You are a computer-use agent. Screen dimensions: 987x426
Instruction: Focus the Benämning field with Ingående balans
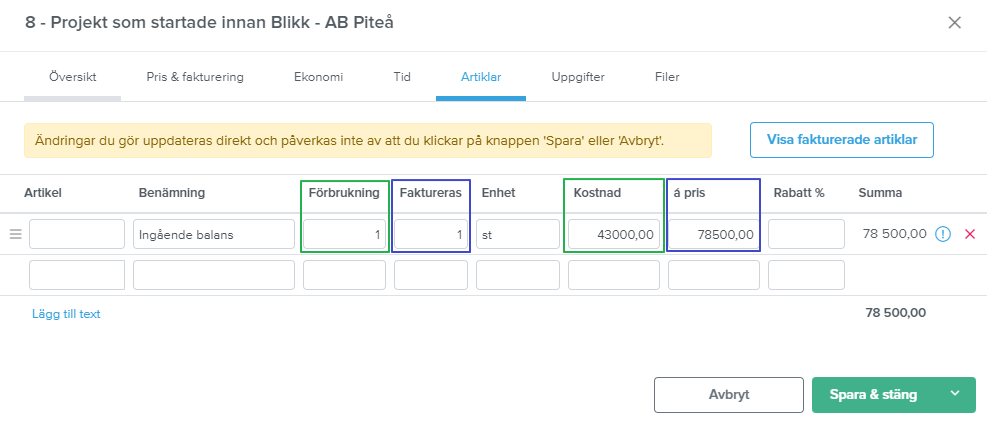[214, 234]
